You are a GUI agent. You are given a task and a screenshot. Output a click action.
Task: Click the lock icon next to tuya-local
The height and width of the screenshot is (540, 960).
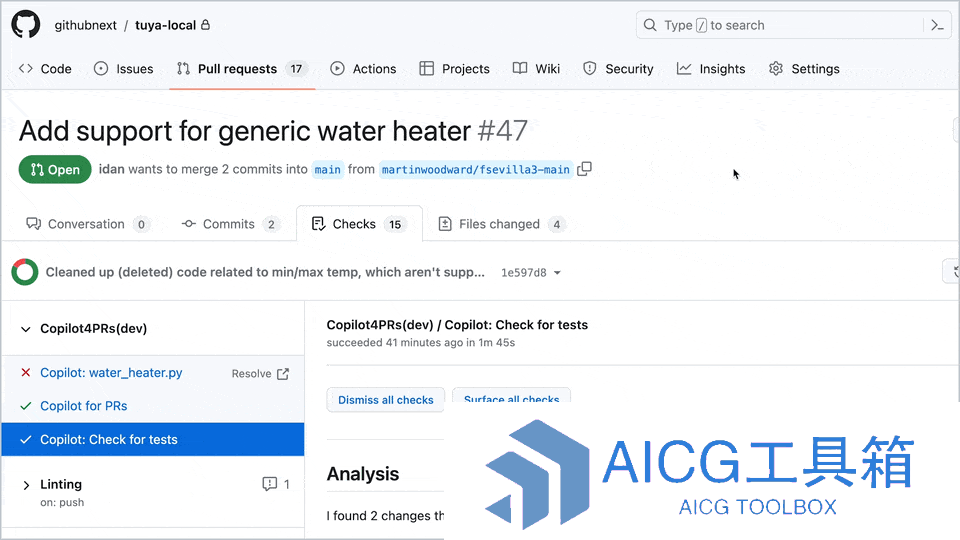point(206,24)
